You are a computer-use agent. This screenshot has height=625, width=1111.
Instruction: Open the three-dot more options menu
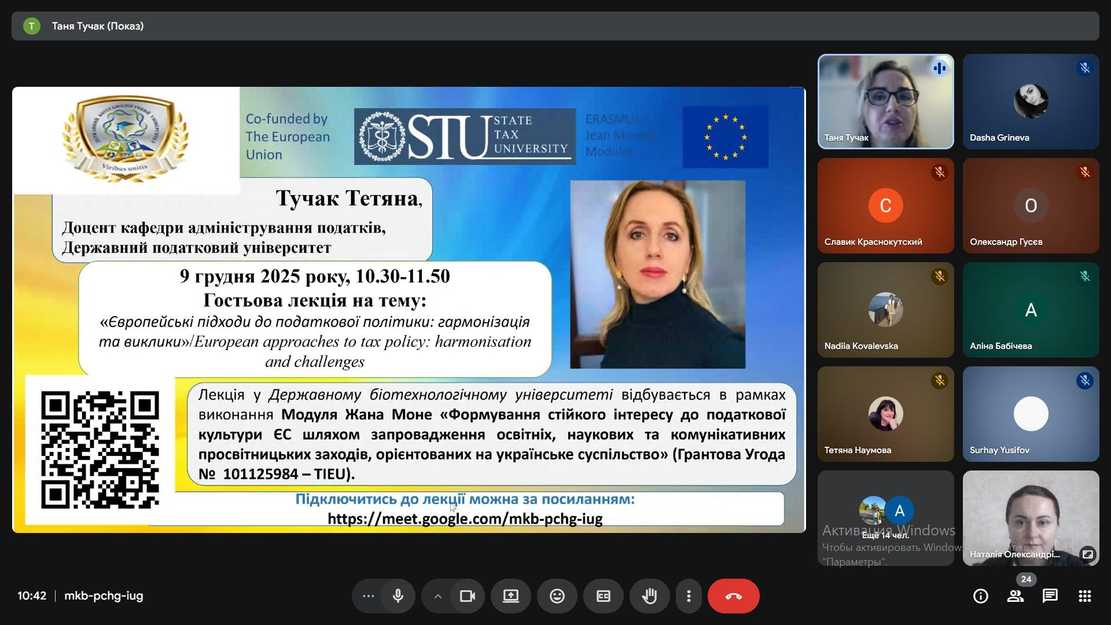[688, 595]
